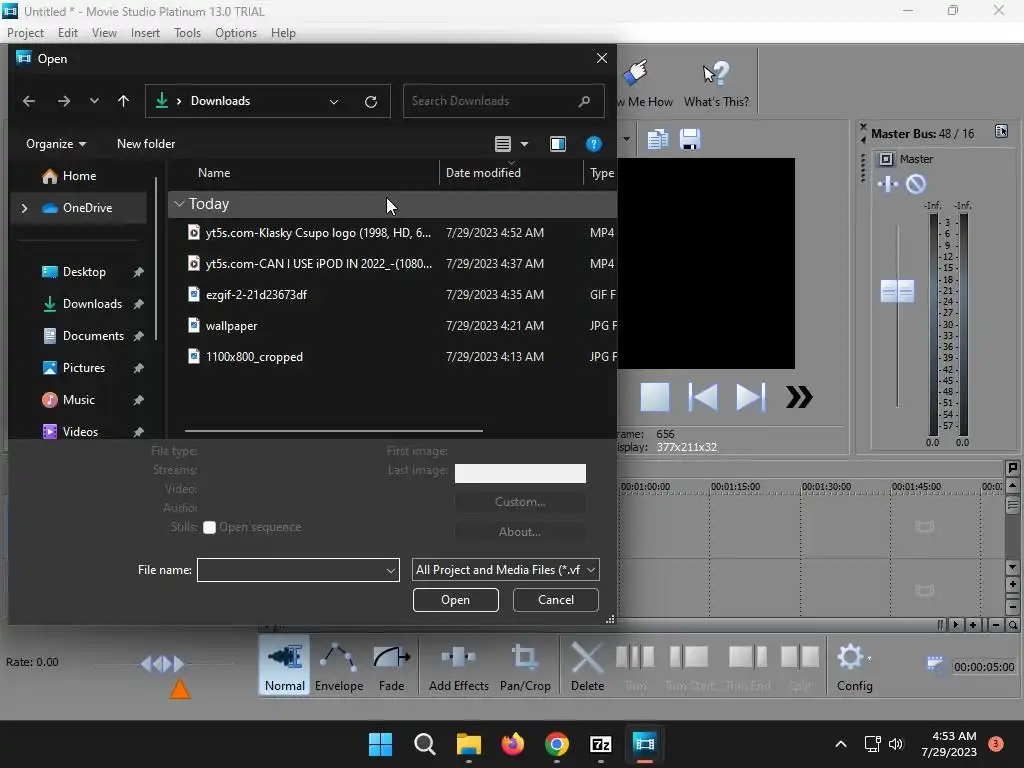Click the file list horizontal scrollbar
1024x768 pixels.
point(334,431)
